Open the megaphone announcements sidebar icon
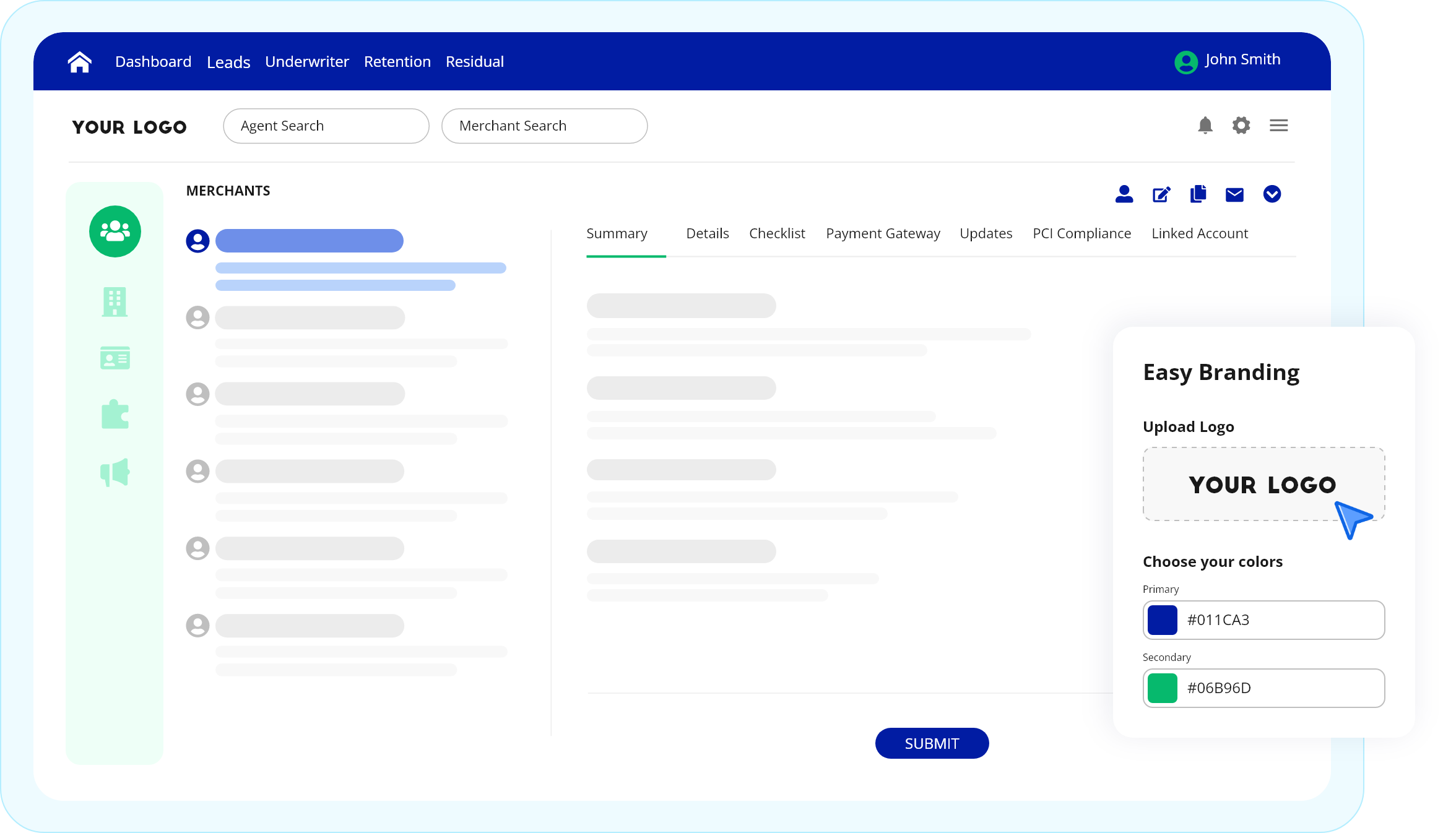The height and width of the screenshot is (833, 1456). 115,473
